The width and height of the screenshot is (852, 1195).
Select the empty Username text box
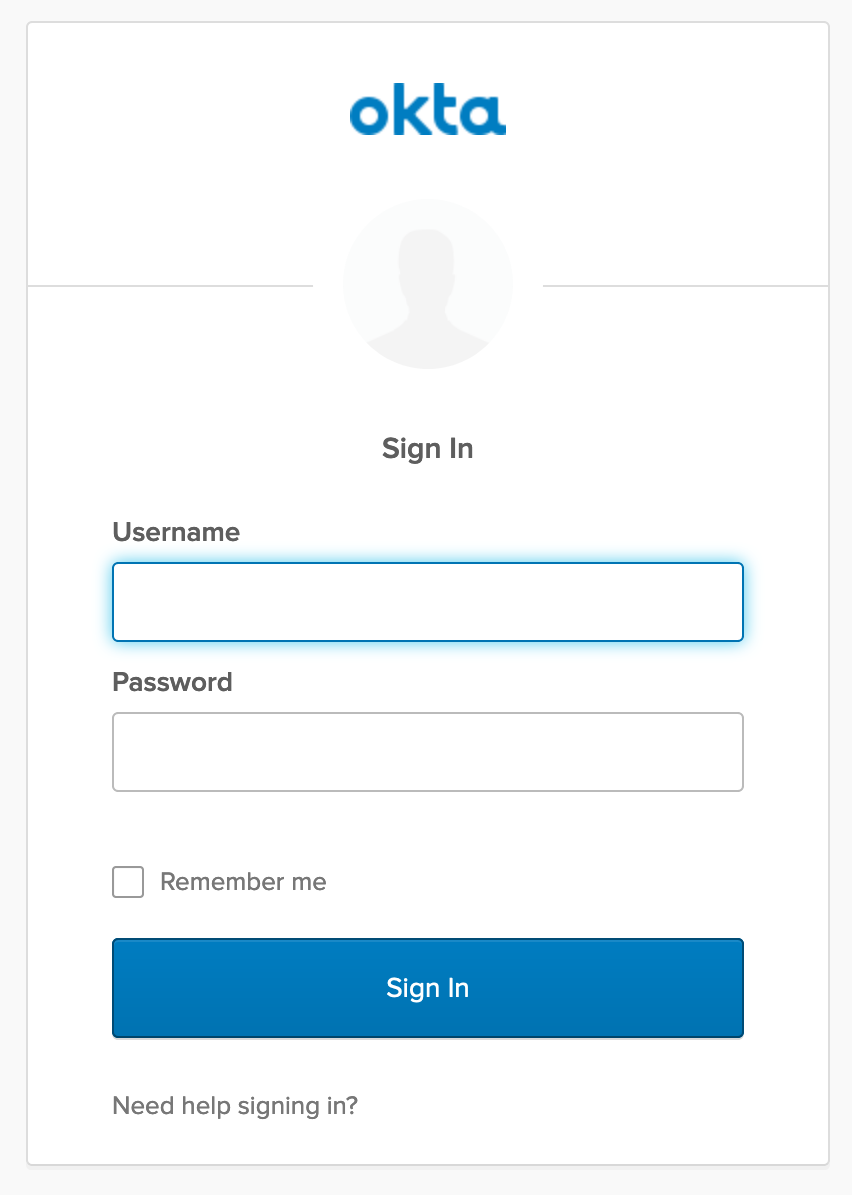point(427,601)
